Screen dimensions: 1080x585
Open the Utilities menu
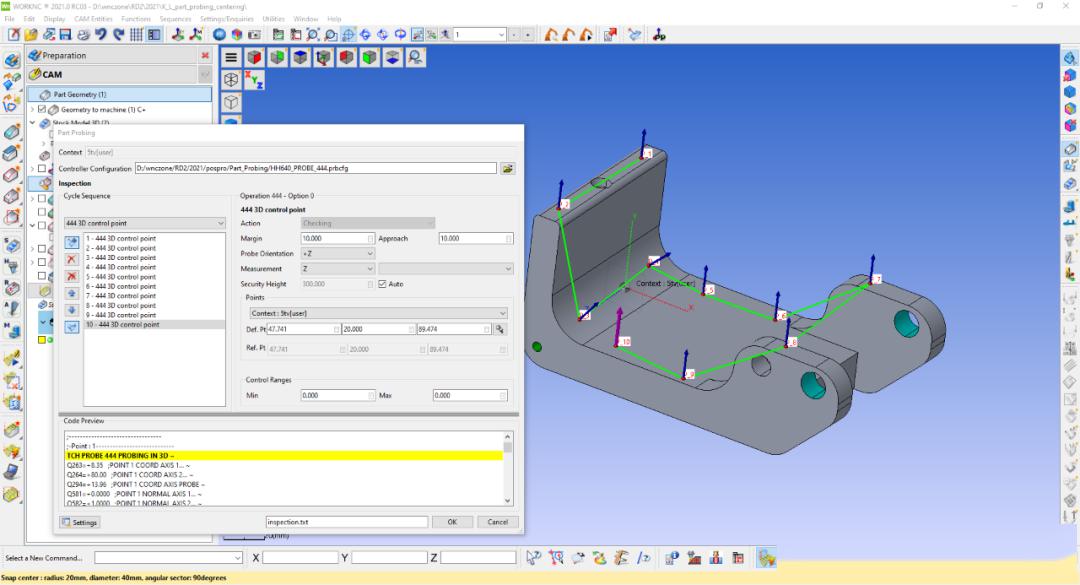point(273,19)
